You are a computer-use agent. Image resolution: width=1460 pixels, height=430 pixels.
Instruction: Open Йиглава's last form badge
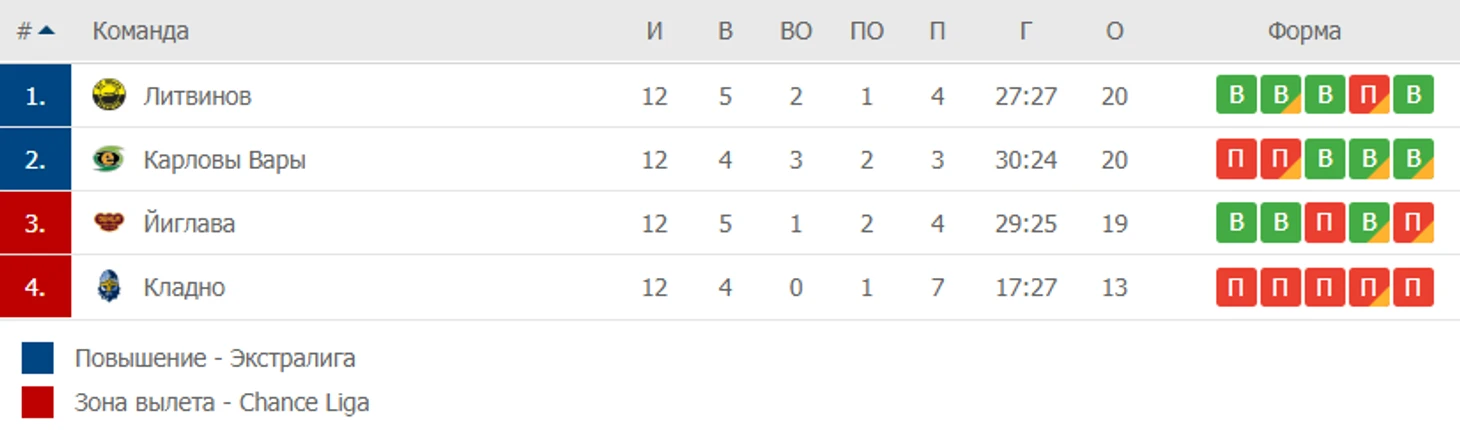pyautogui.click(x=1413, y=223)
